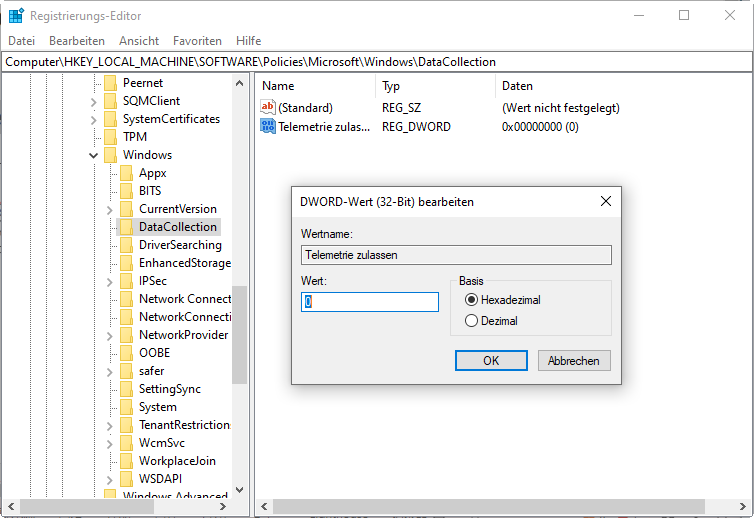Image resolution: width=754 pixels, height=518 pixels.
Task: Click the Name column header
Action: point(315,86)
